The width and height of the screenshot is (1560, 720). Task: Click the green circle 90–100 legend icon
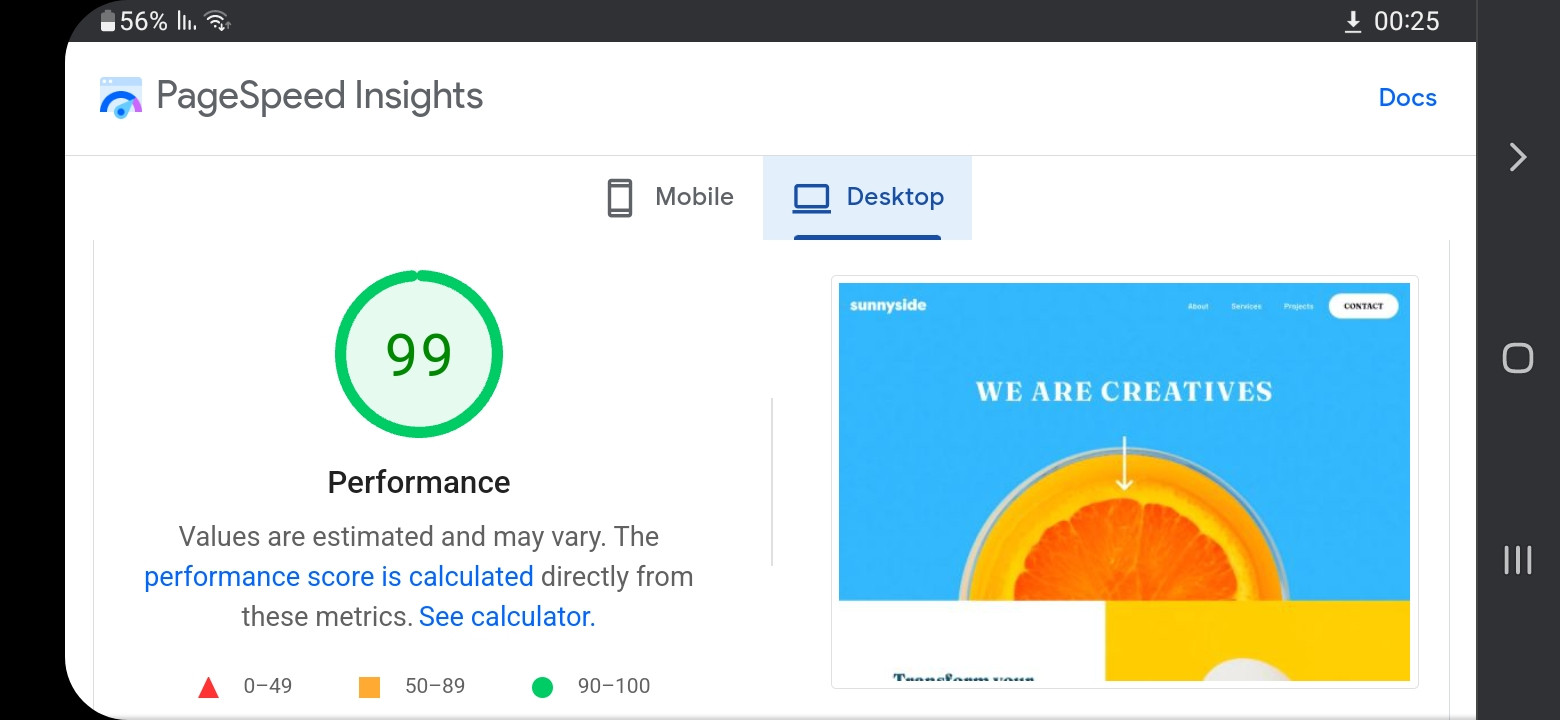click(x=542, y=687)
